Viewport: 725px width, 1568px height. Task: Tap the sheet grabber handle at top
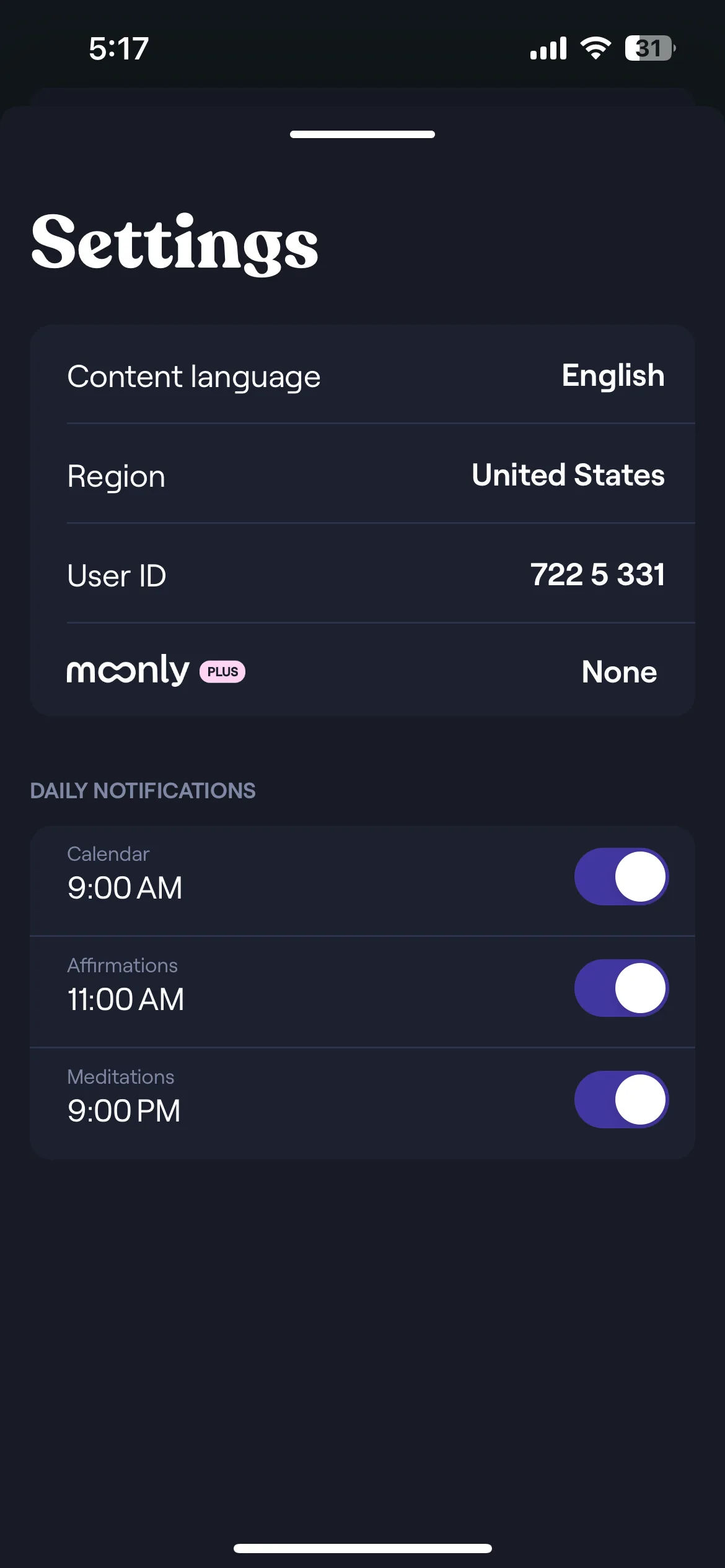point(362,134)
